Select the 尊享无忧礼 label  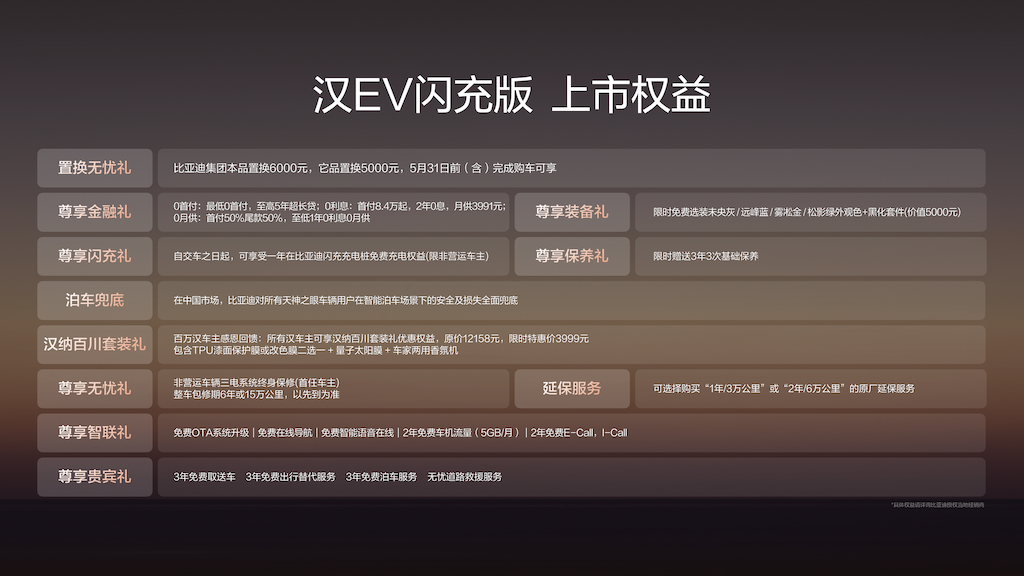click(94, 388)
